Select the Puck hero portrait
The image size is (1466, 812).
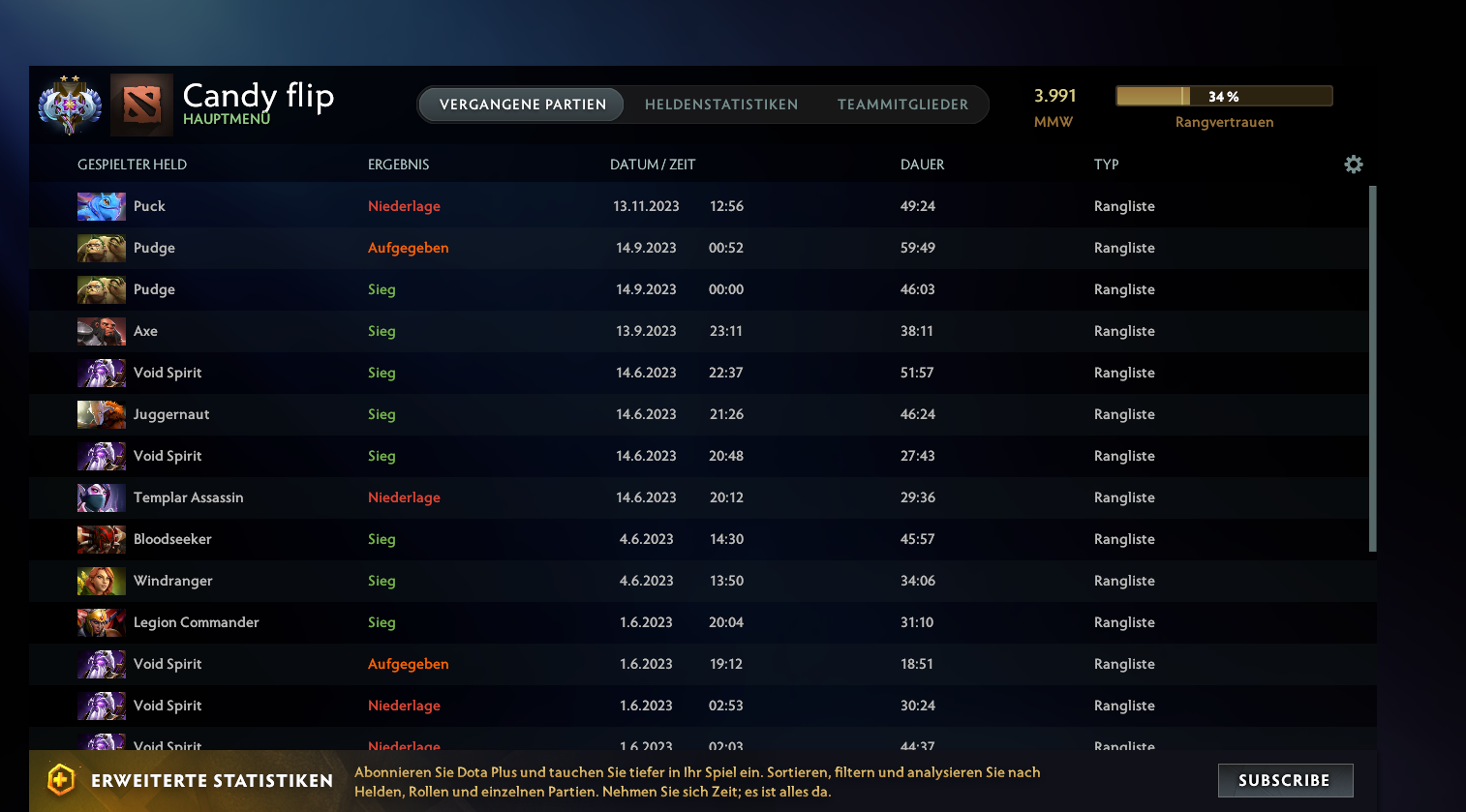[x=101, y=205]
